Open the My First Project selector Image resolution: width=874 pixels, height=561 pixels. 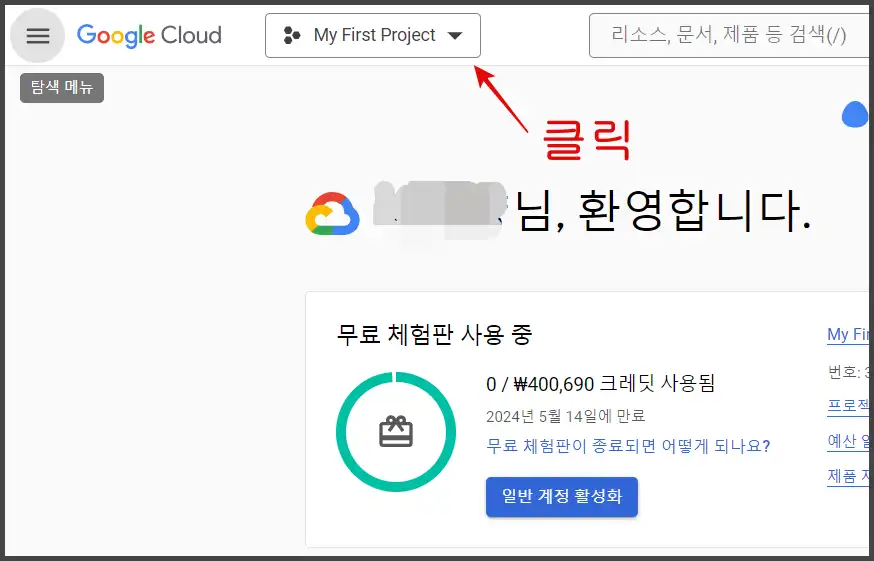373,36
